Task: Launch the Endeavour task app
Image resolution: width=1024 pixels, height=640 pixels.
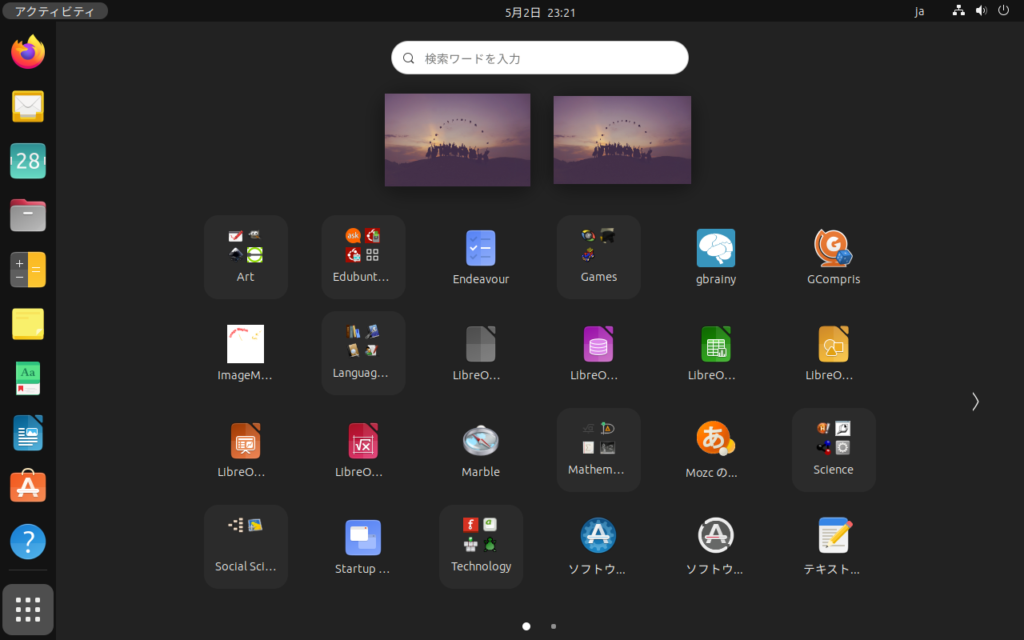Action: pyautogui.click(x=480, y=248)
